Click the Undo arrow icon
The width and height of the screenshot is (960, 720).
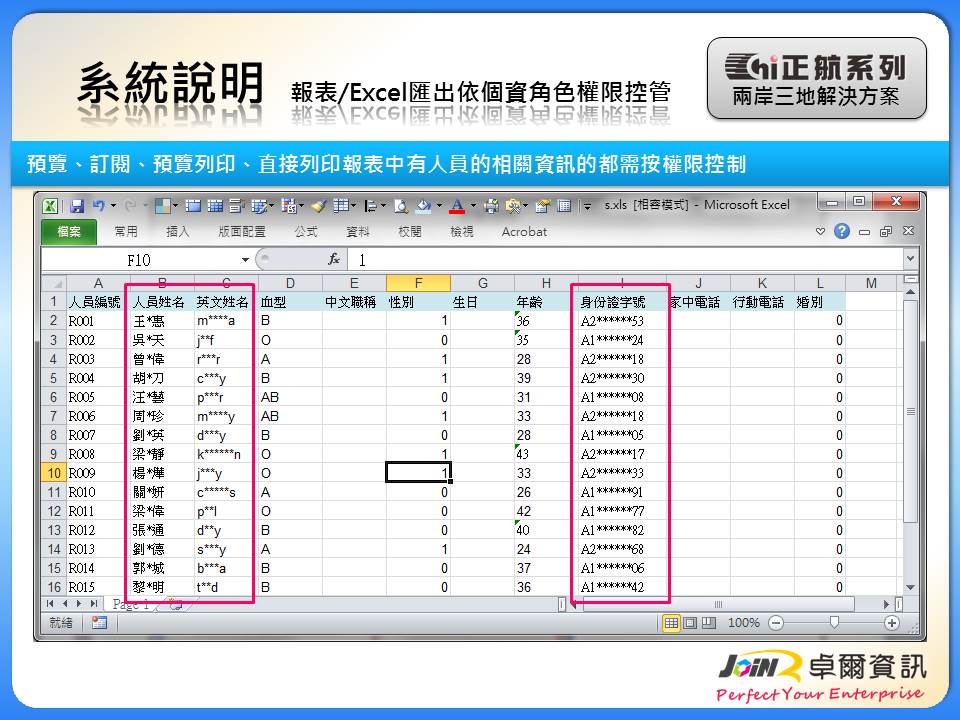click(98, 206)
